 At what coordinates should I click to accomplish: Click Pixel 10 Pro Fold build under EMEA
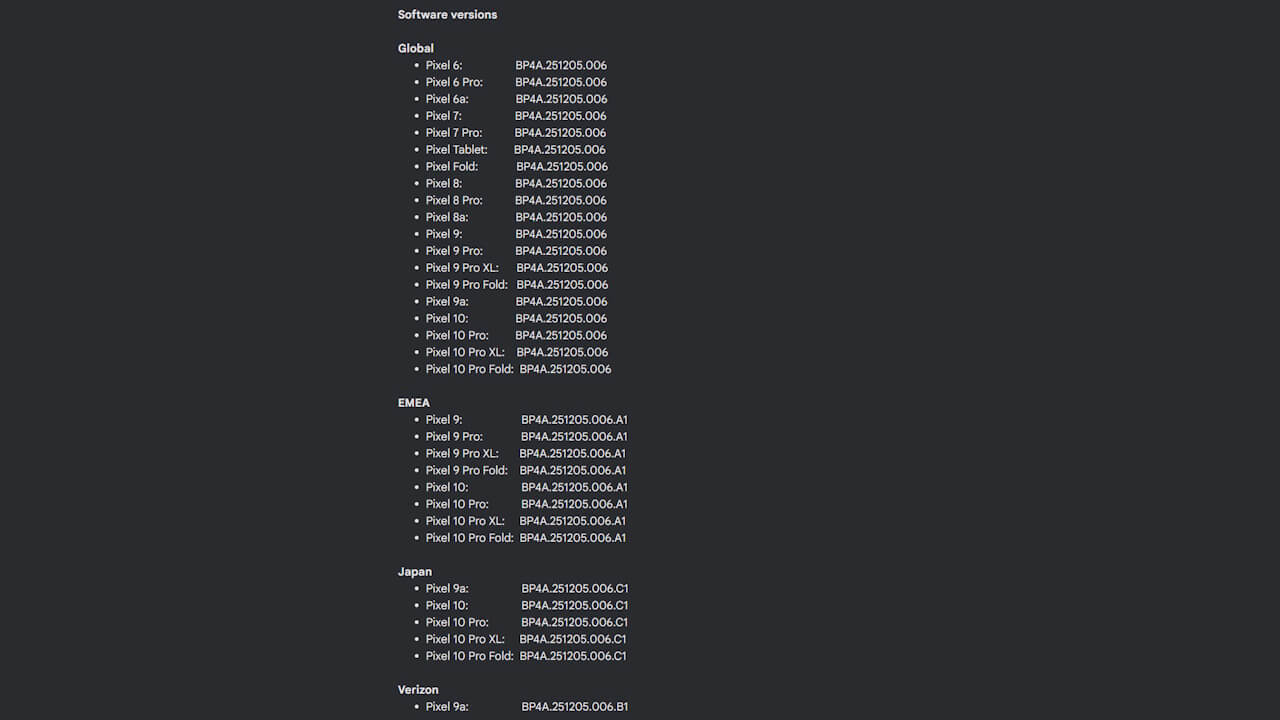click(572, 538)
